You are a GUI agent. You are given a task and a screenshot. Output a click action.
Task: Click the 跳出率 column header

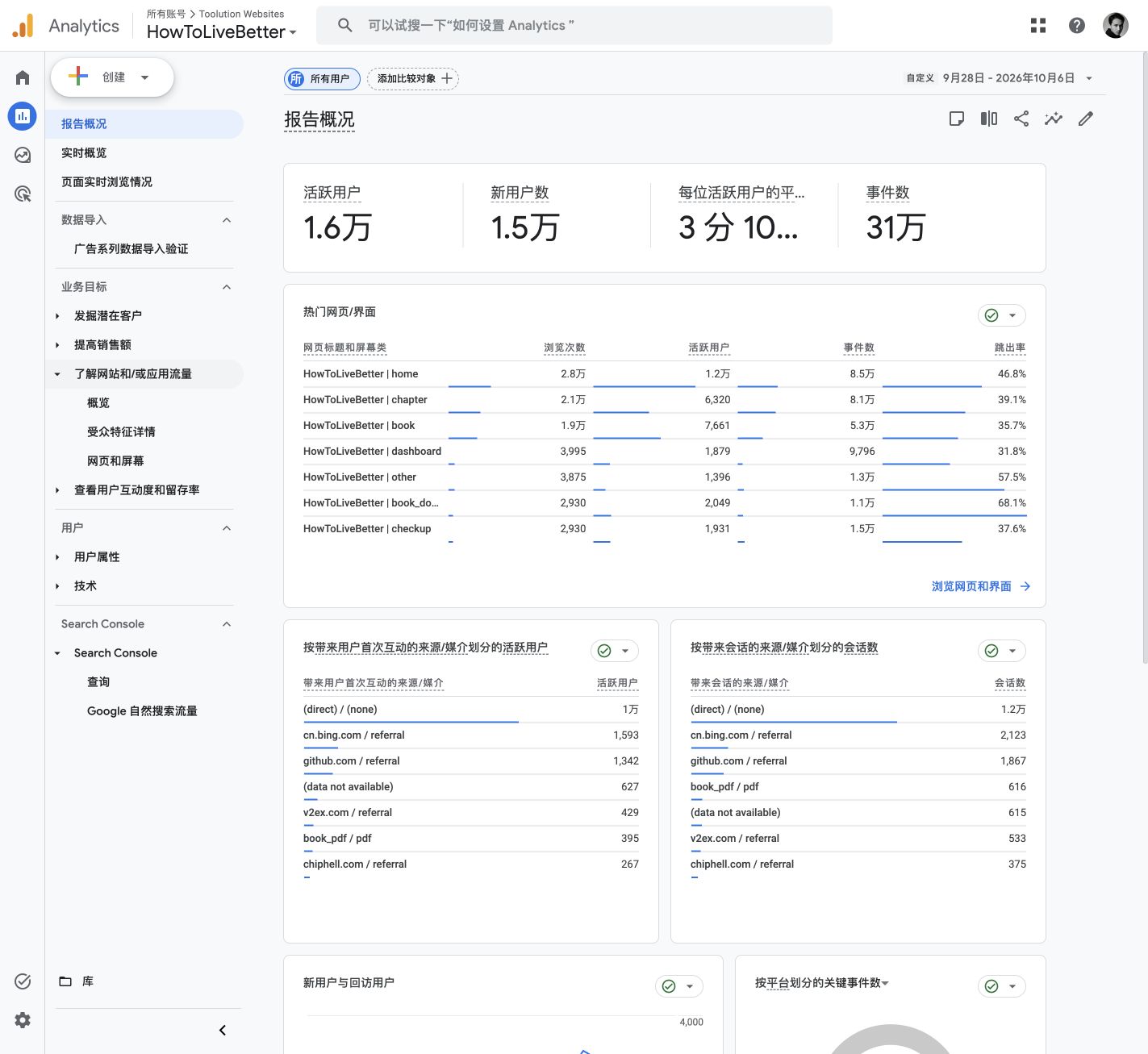coord(1010,348)
